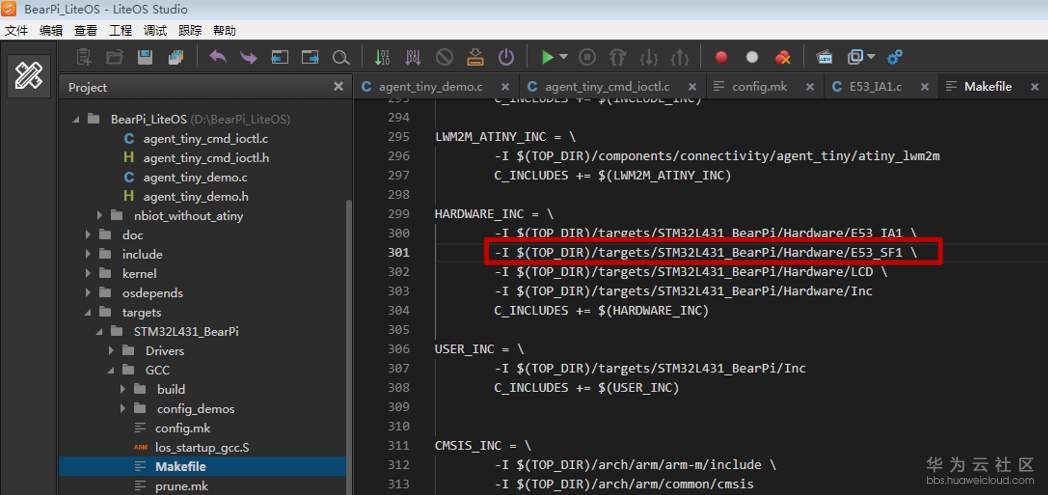Click the pencil-ruler sidebar icon
Screen dimensions: 1048x495
29,75
